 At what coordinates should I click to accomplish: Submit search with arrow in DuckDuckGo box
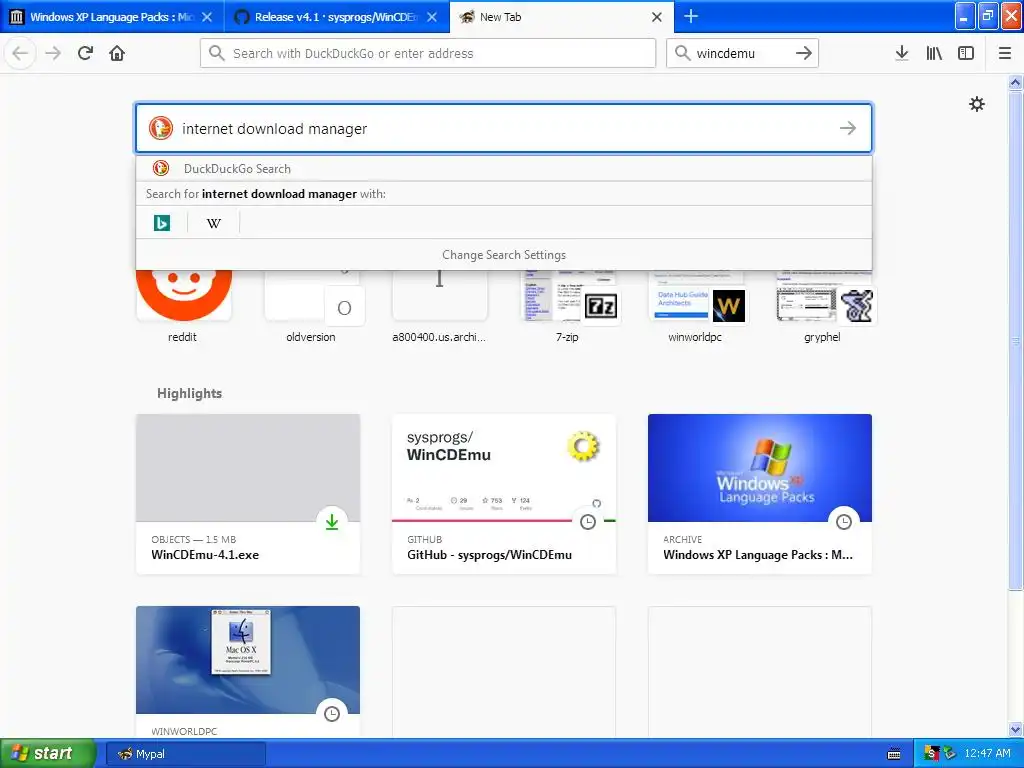coord(847,128)
